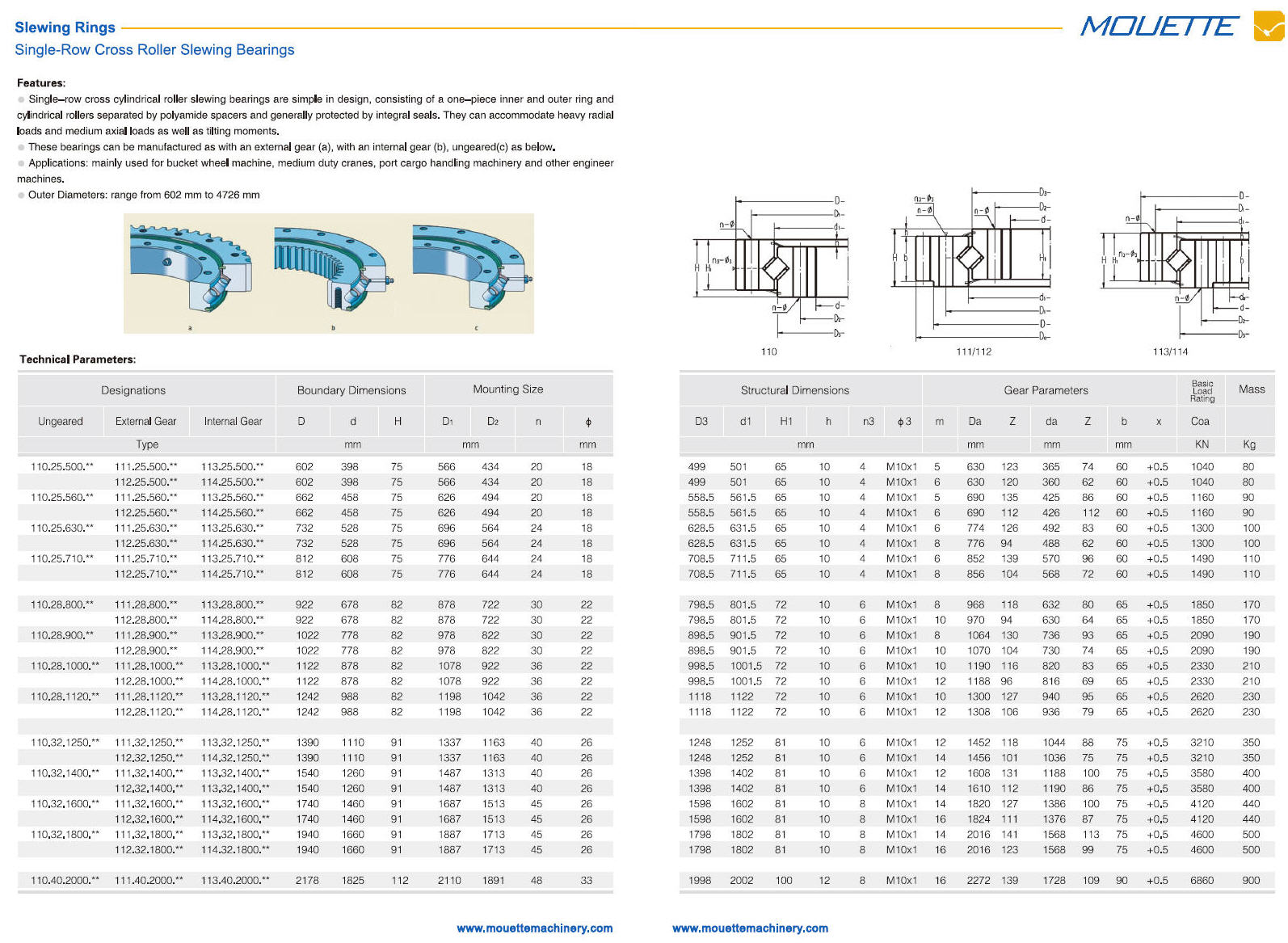Click the 'Gear Parameters' table header
Screen dimensions: 1288x943
(x=1046, y=390)
